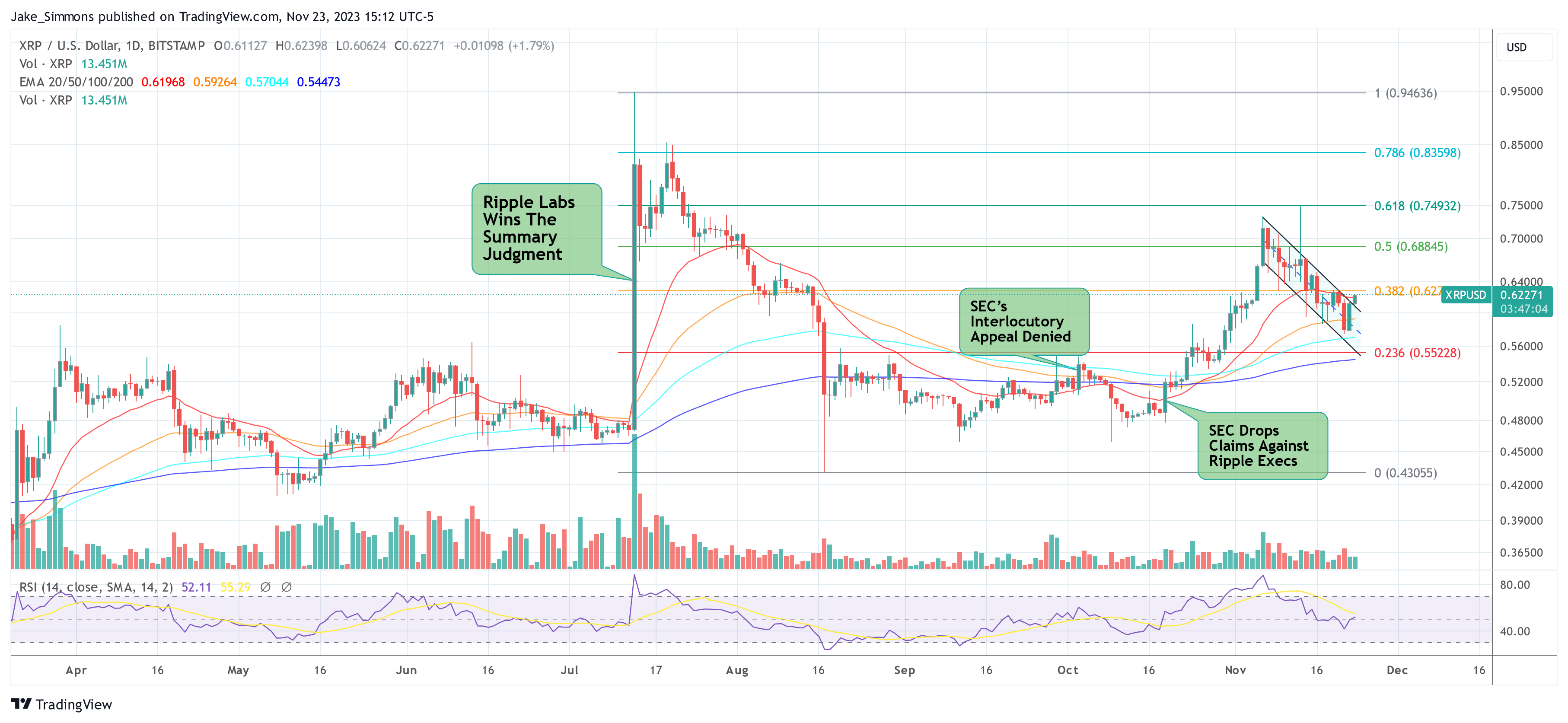Click the Nov date on time axis

tap(1236, 670)
